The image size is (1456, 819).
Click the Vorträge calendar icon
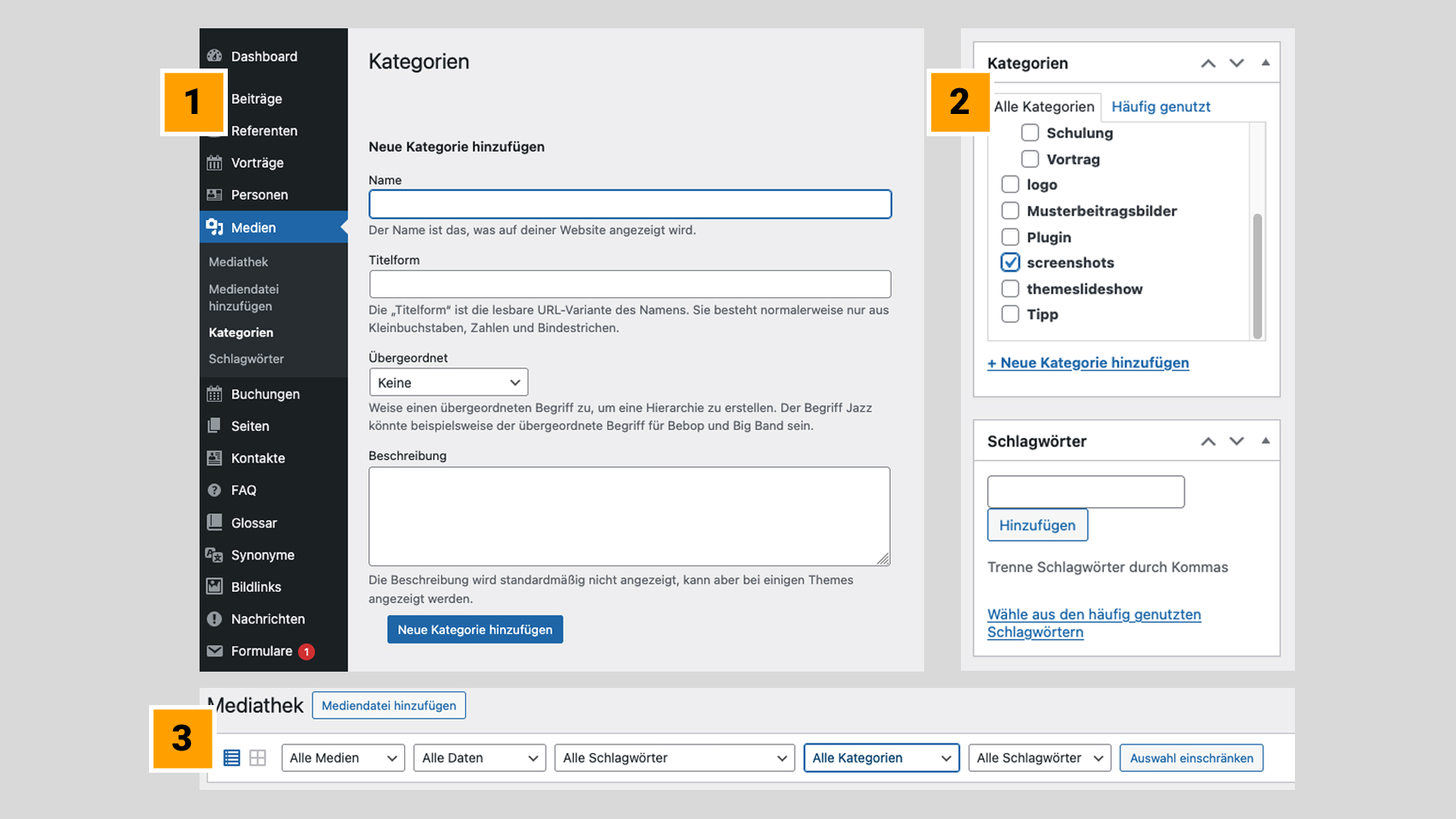[214, 163]
